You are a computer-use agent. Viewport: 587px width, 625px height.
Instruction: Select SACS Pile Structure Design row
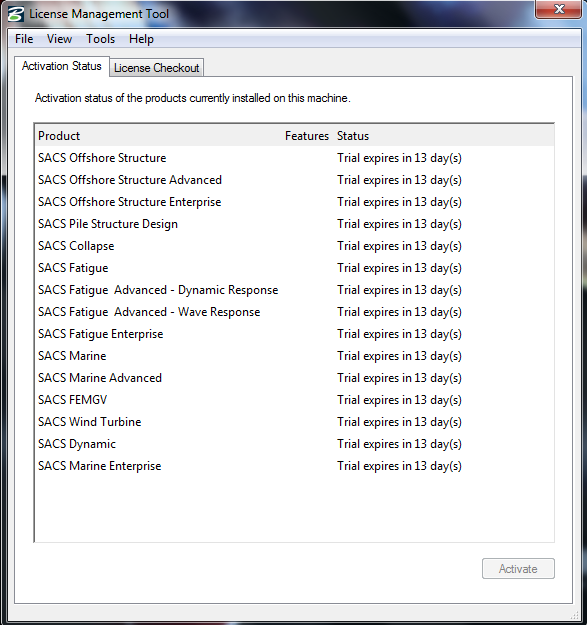tap(294, 224)
